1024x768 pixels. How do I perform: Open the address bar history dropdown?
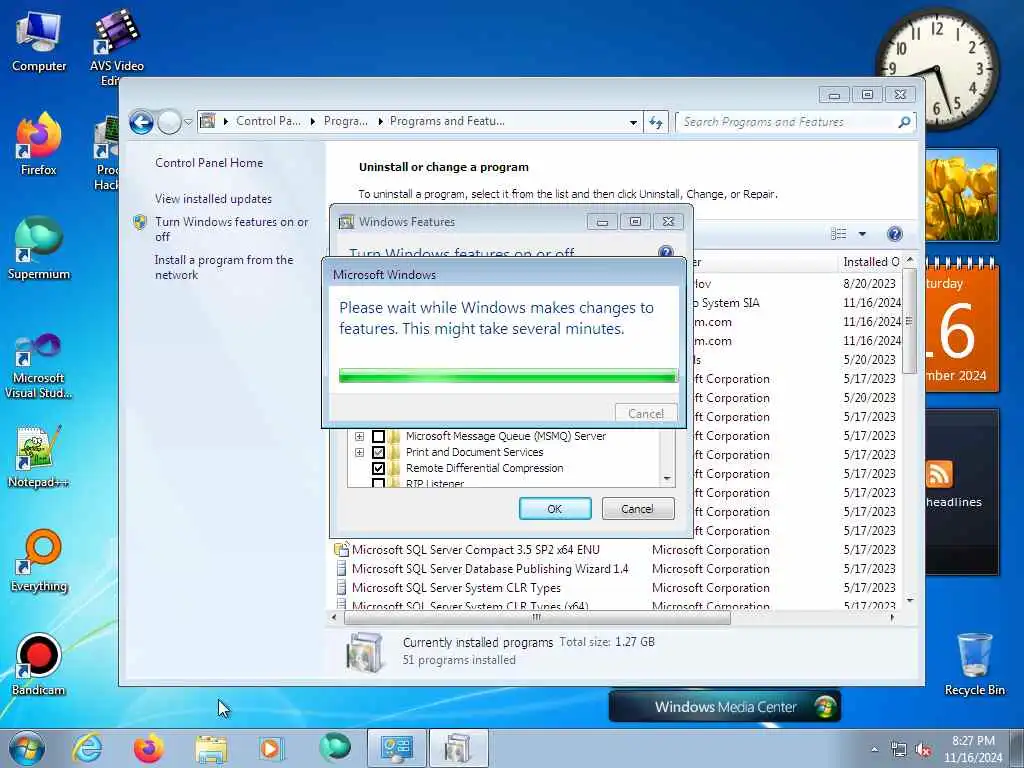(x=633, y=122)
